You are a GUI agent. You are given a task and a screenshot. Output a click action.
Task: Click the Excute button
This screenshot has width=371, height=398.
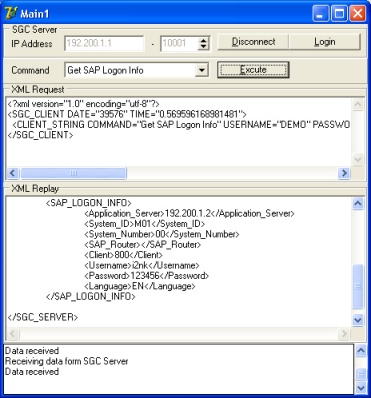tap(253, 70)
